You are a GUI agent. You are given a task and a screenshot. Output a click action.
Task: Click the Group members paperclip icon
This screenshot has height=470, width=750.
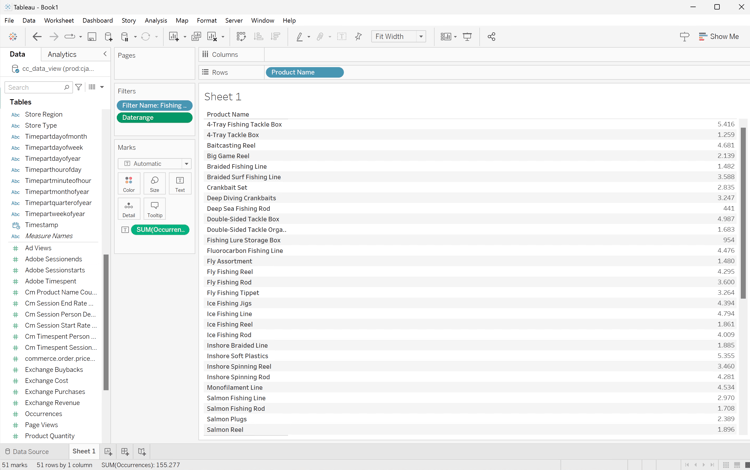(x=320, y=37)
